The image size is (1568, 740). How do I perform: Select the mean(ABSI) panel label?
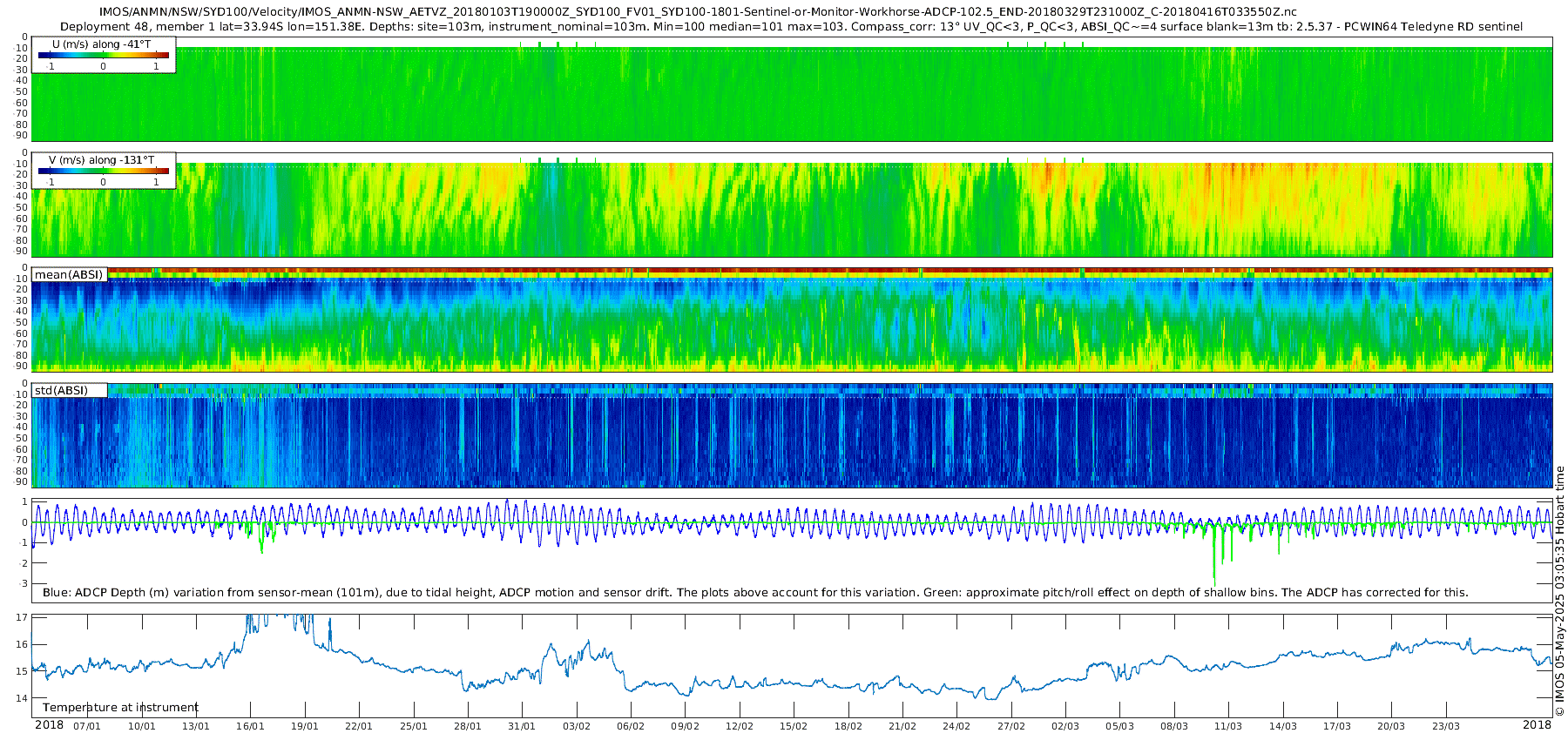coord(69,275)
